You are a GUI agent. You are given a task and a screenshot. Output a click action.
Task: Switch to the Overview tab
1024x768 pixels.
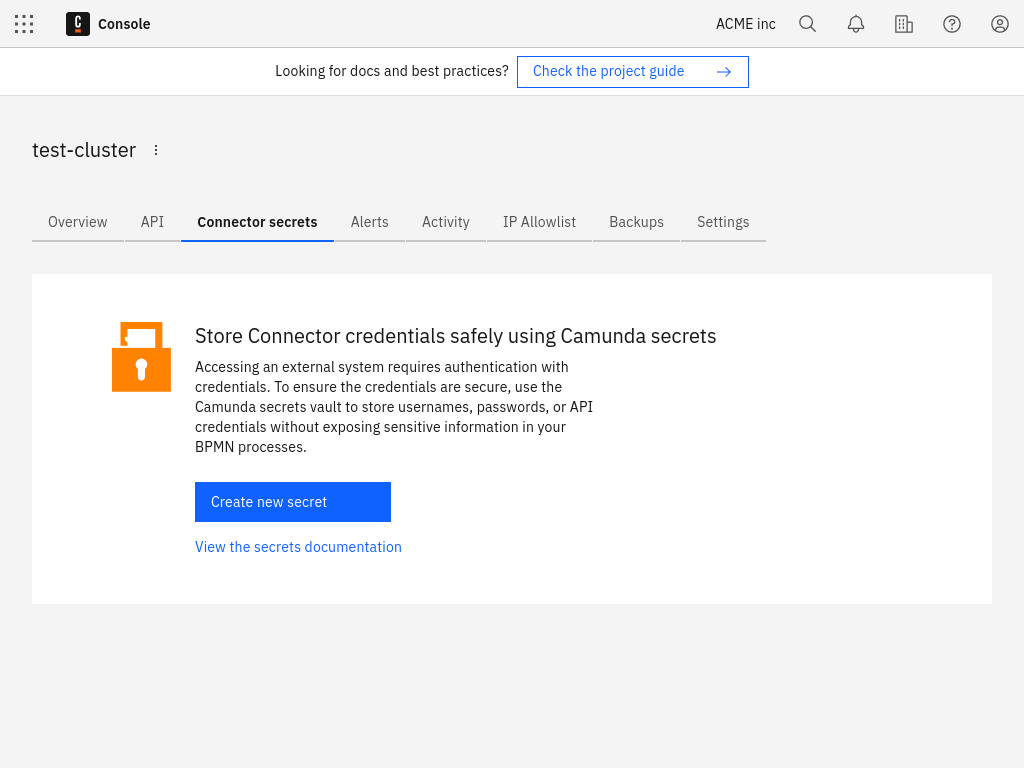(x=78, y=222)
